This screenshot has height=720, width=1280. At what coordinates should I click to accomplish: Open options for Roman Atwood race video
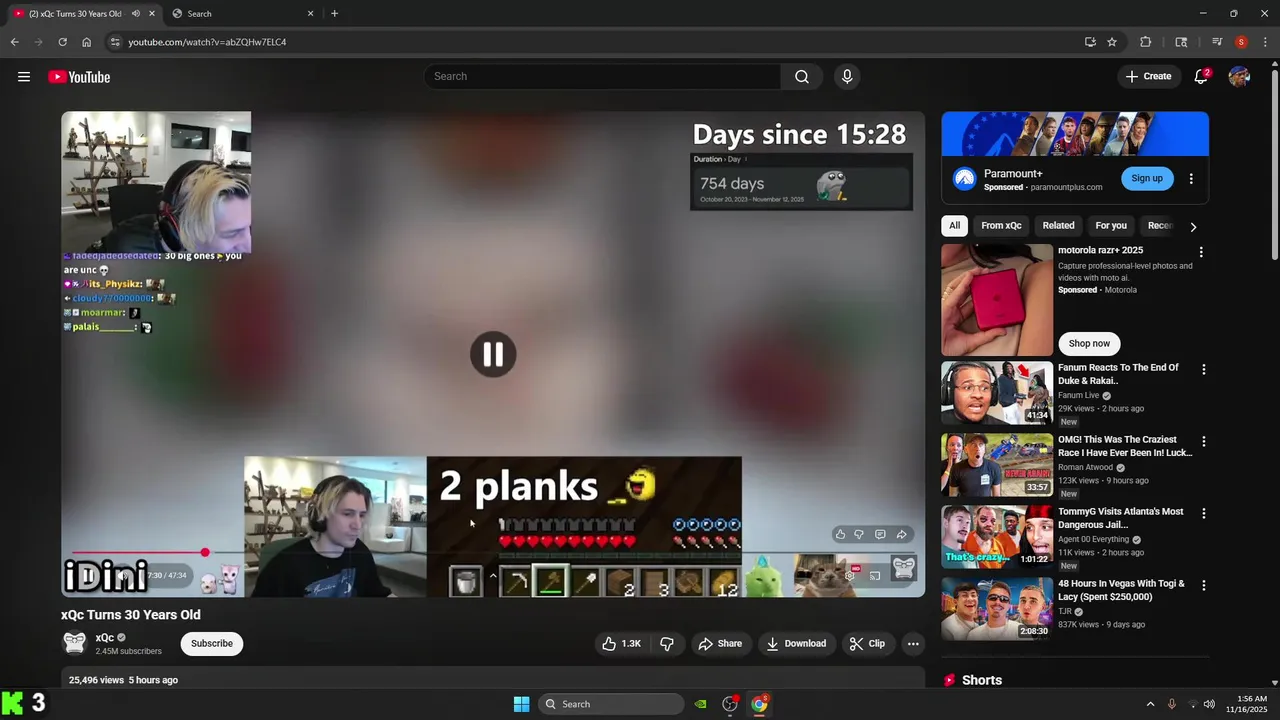(x=1203, y=441)
